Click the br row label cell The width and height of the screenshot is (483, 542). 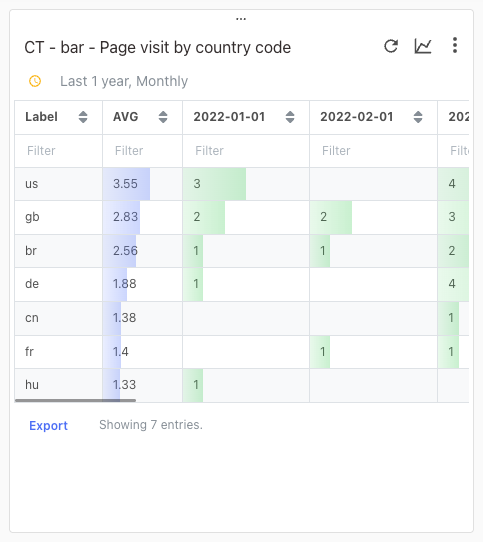[x=58, y=251]
